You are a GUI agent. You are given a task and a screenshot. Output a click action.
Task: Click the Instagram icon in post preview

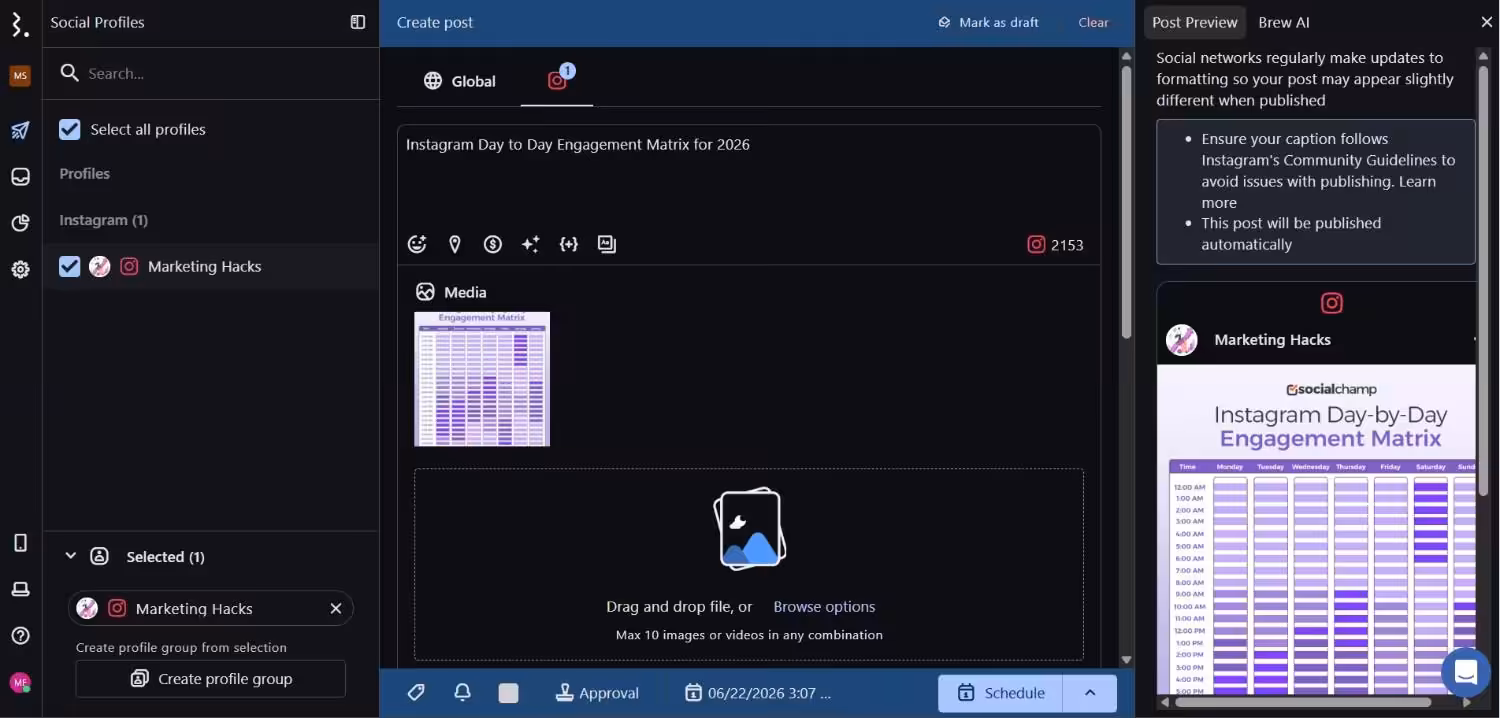(1331, 303)
